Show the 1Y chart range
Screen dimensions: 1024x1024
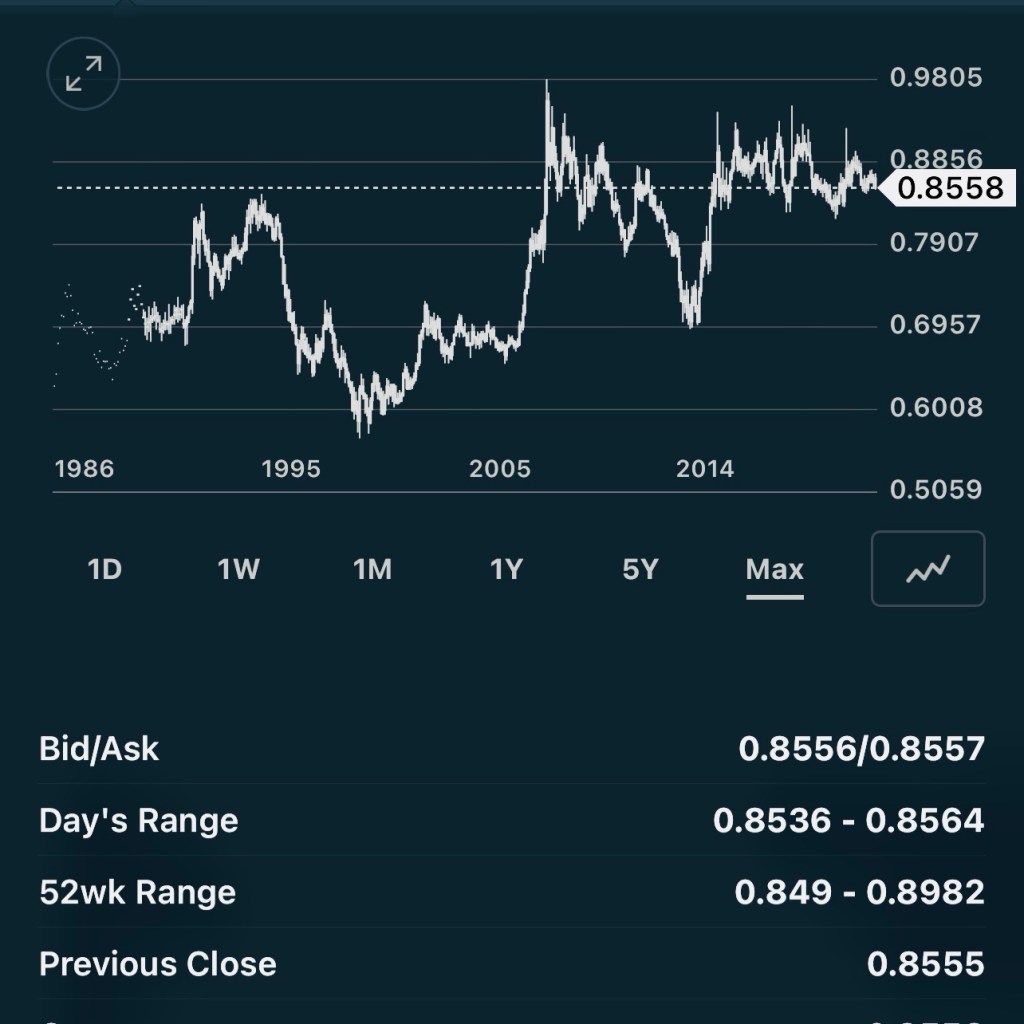pyautogui.click(x=506, y=570)
